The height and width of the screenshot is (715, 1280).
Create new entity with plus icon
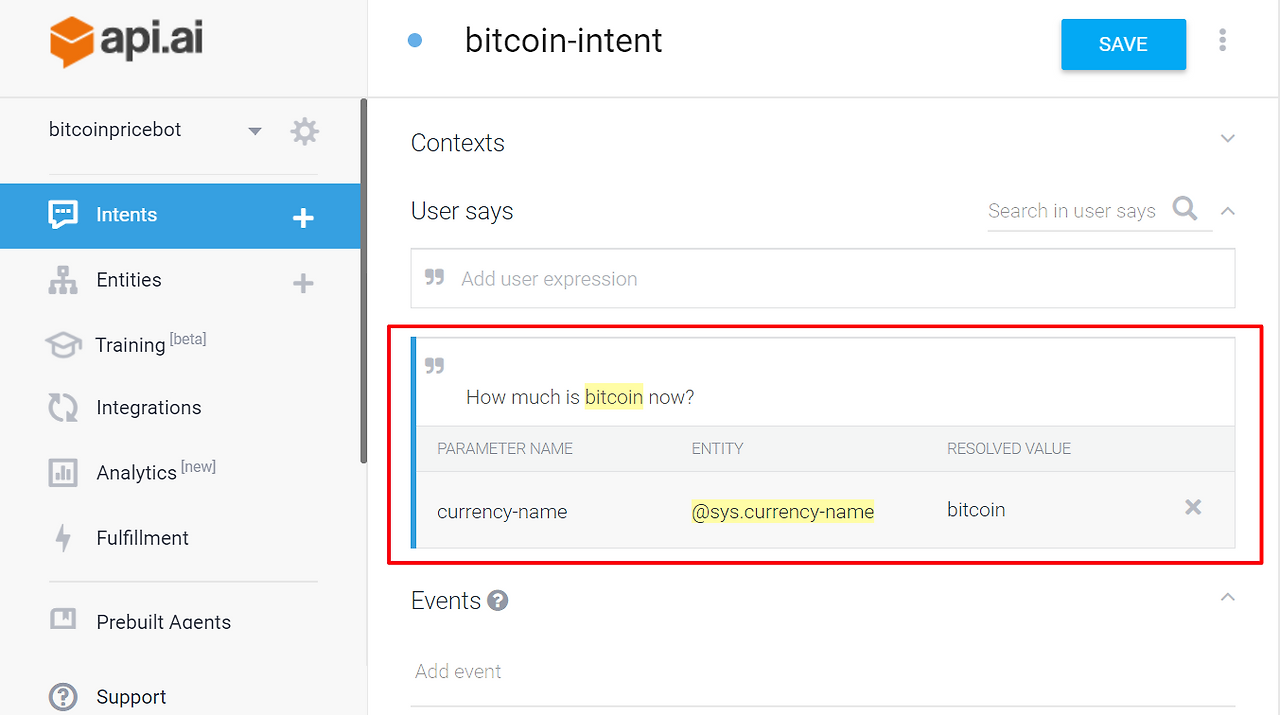303,284
